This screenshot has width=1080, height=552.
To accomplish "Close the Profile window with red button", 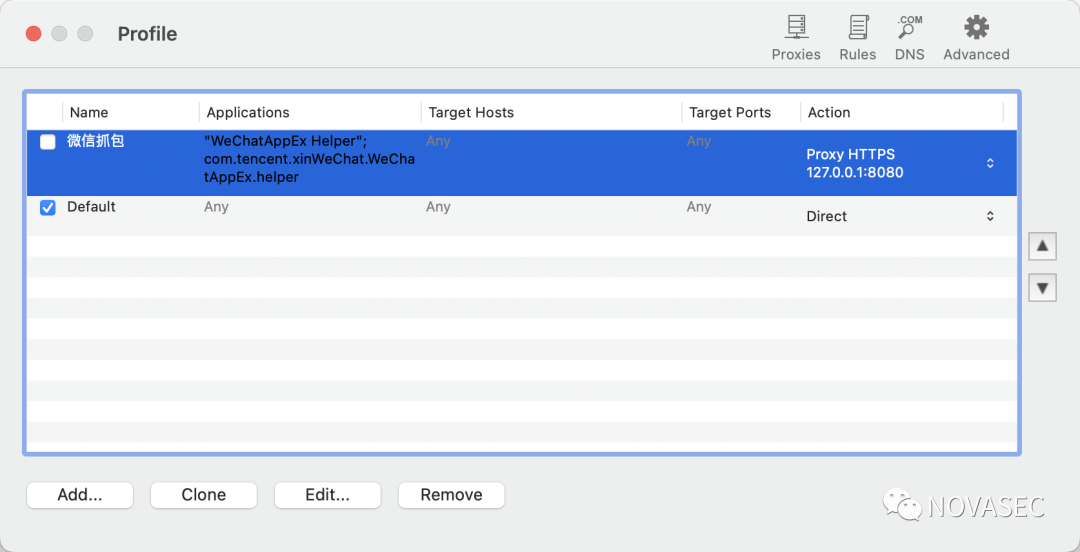I will [x=34, y=33].
